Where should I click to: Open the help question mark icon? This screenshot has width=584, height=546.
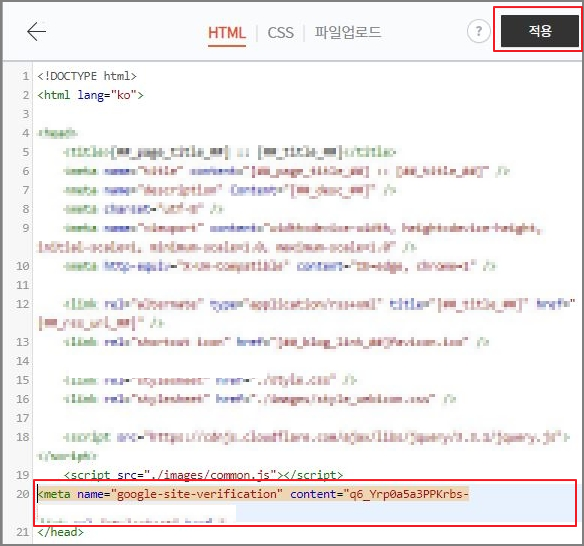[x=479, y=31]
